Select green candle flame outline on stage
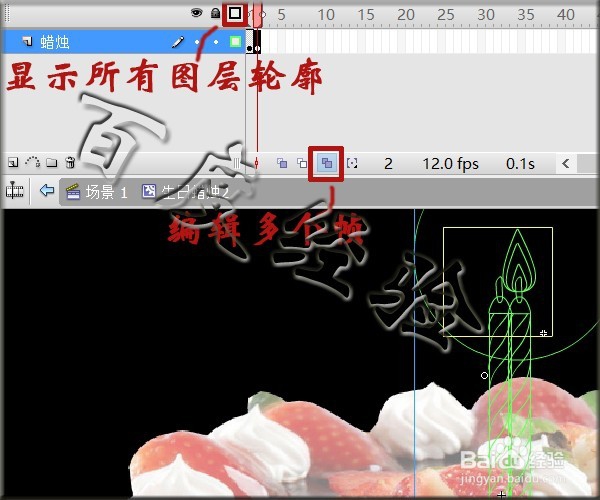The width and height of the screenshot is (600, 500). click(517, 262)
